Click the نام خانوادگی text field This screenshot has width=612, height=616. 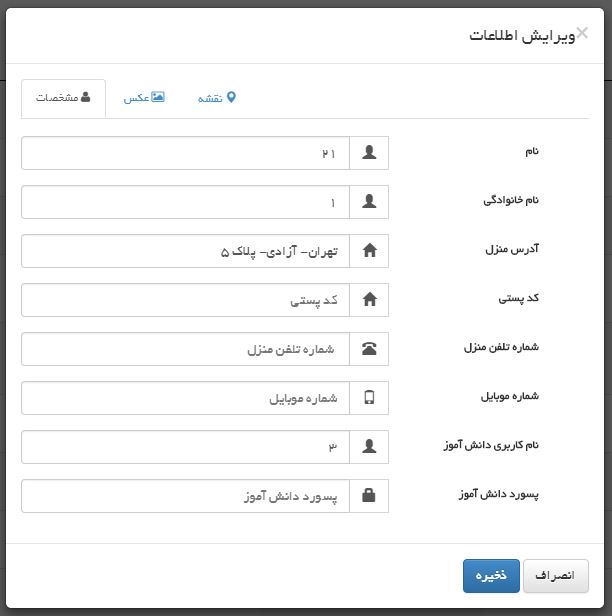click(x=185, y=202)
